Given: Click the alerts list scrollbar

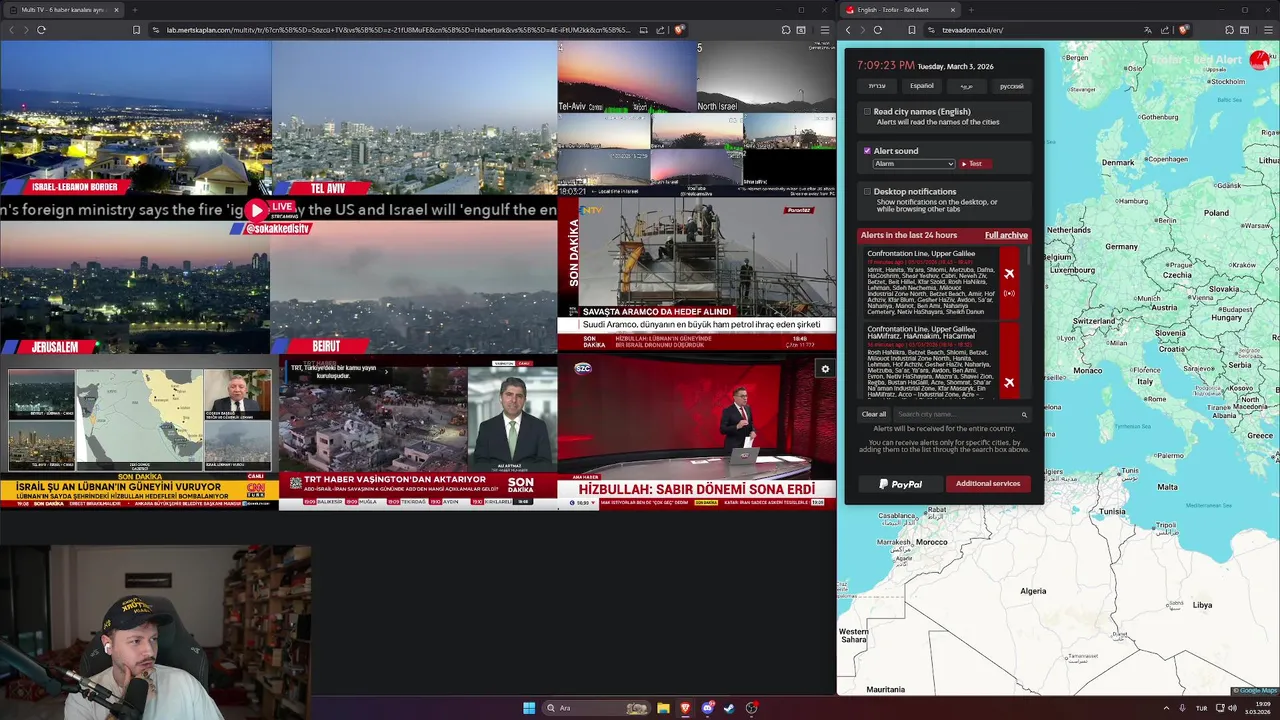Looking at the screenshot, I should click(x=1029, y=257).
